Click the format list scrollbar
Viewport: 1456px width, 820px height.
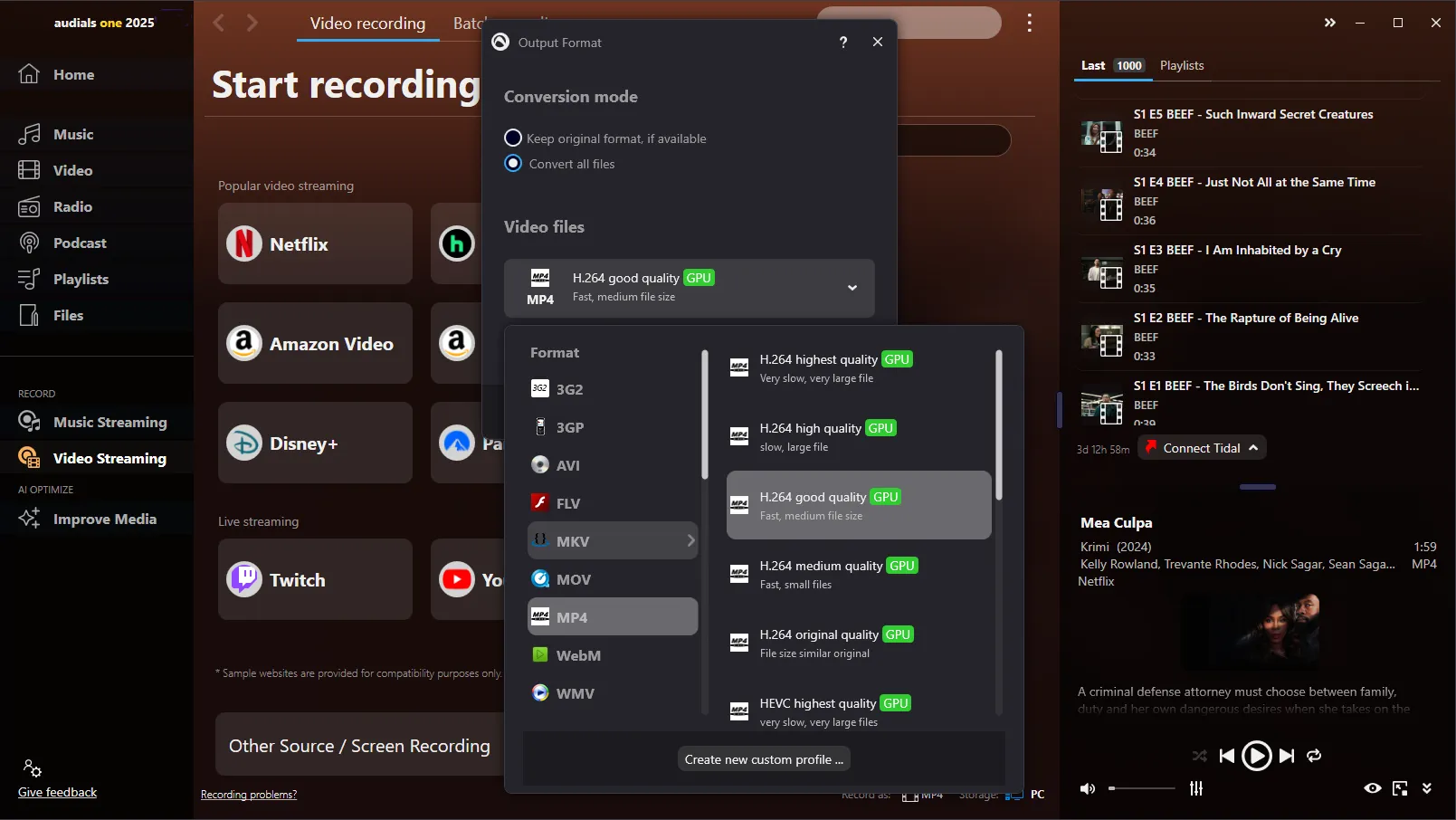click(704, 415)
